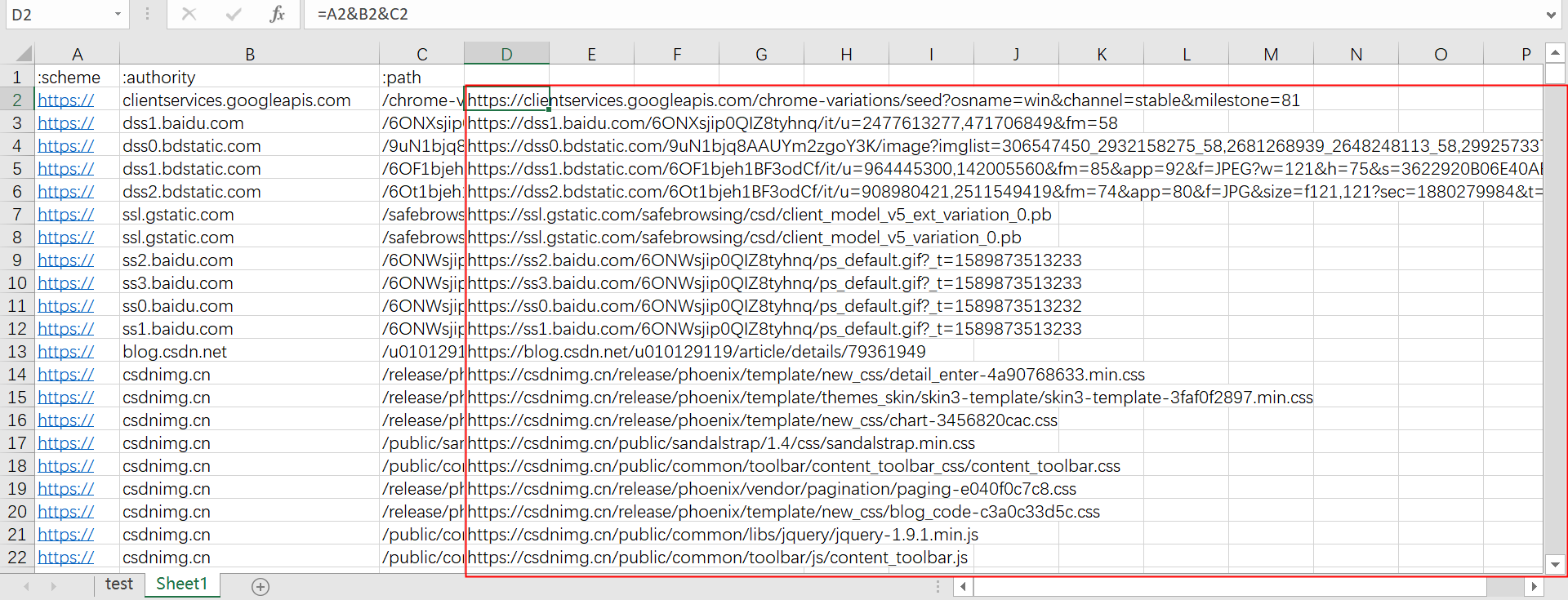1568x600 pixels.
Task: Click the Name Box showing D2
Action: [57, 14]
